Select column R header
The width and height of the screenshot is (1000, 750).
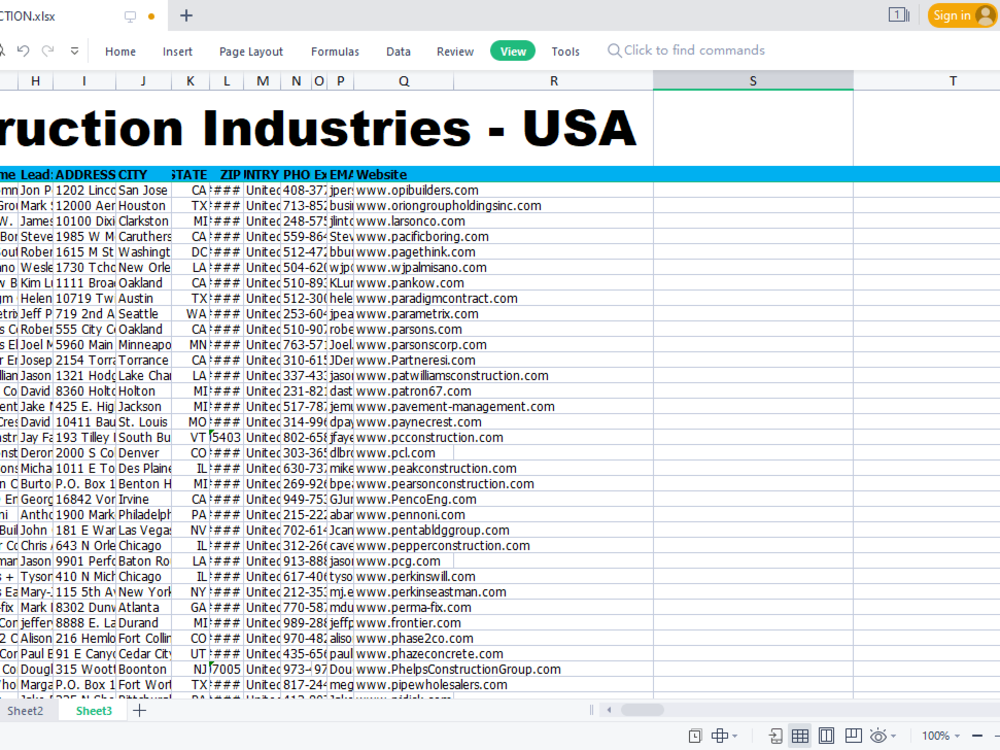[x=554, y=81]
